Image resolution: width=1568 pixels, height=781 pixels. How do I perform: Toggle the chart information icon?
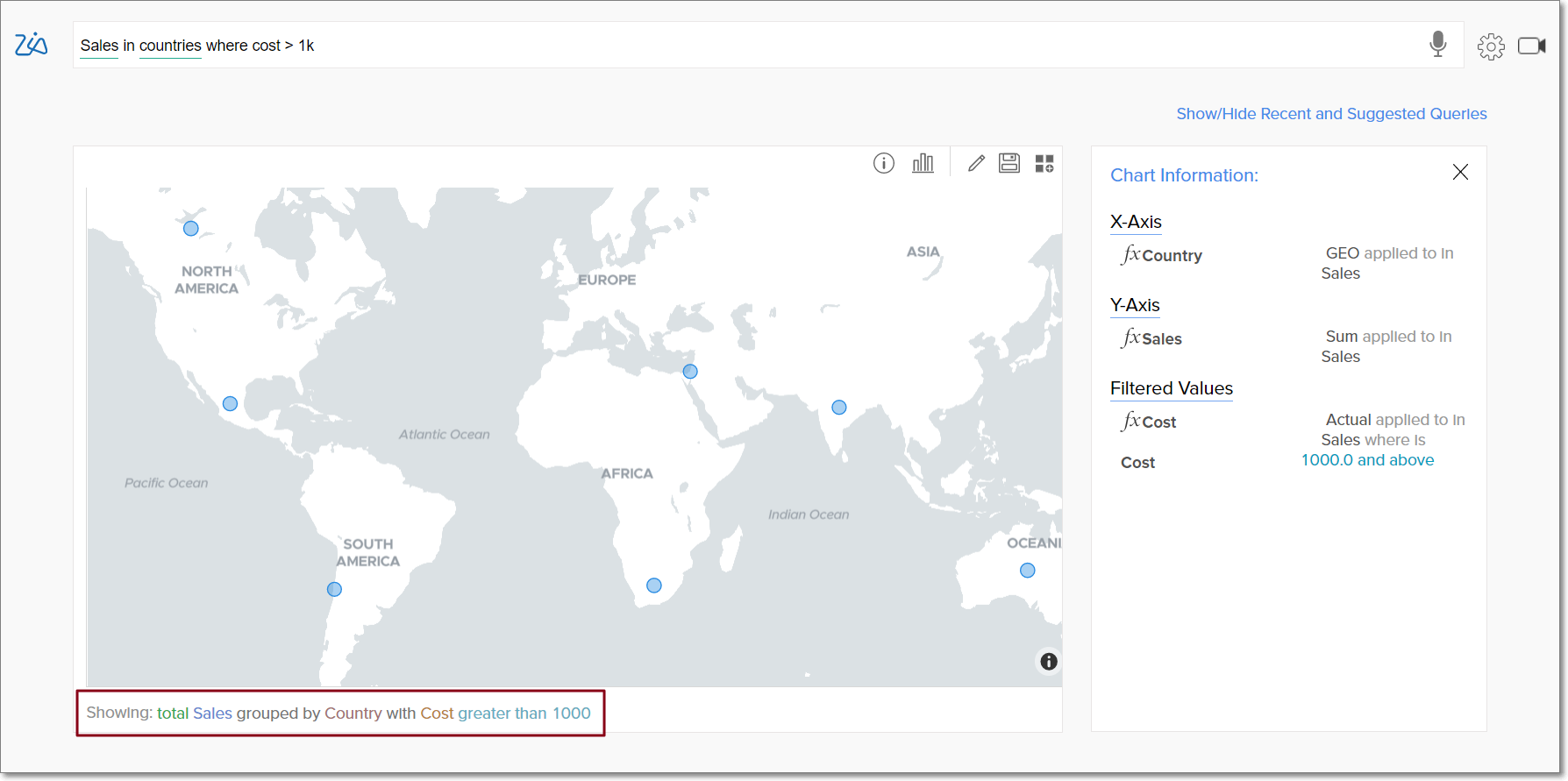coord(883,163)
